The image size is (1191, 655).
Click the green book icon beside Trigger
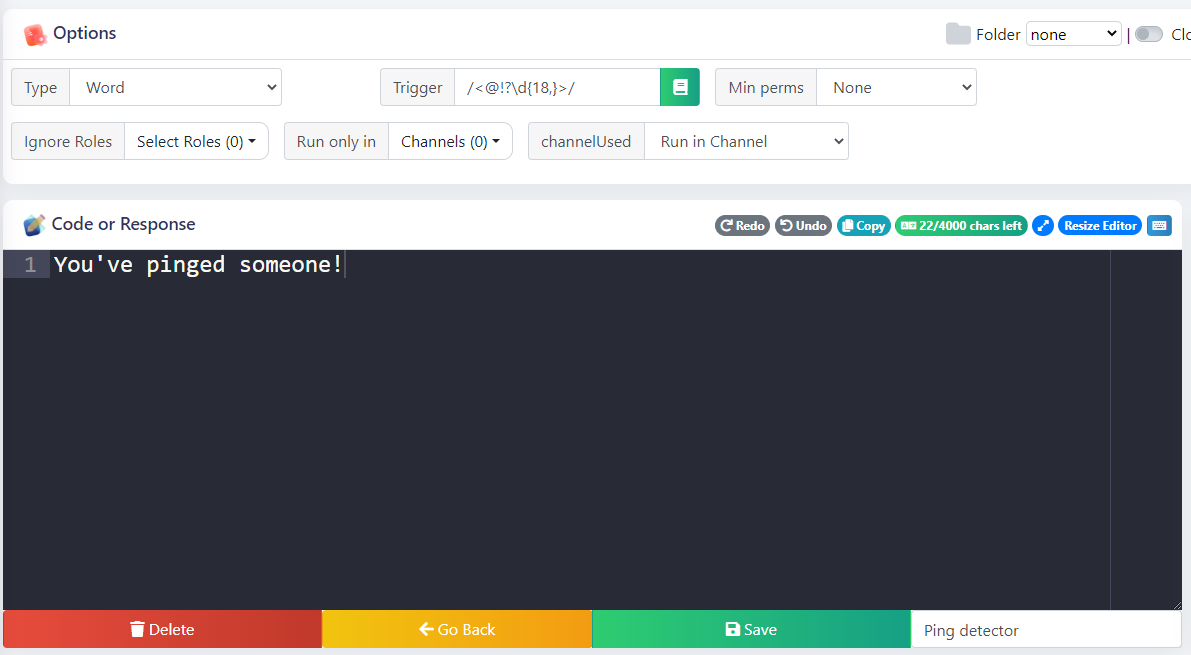[680, 87]
